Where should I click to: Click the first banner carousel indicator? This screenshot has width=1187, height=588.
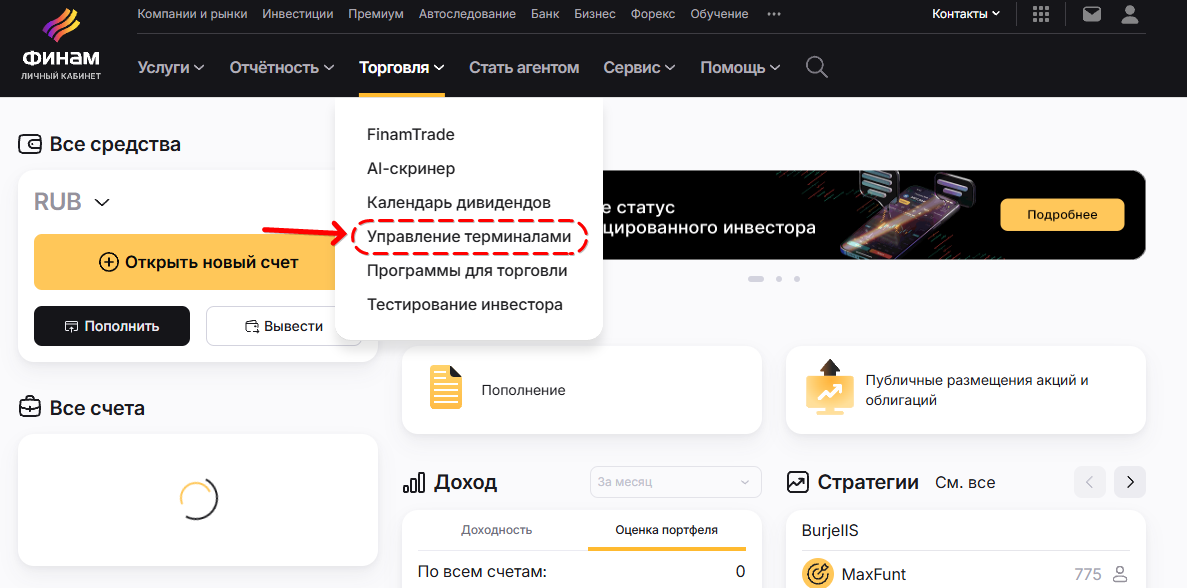(x=756, y=279)
